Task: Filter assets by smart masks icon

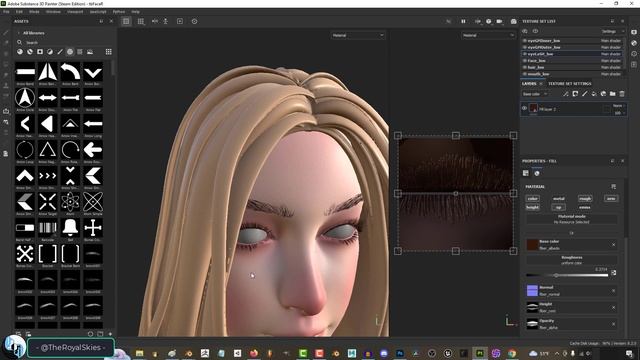Action: pyautogui.click(x=40, y=52)
